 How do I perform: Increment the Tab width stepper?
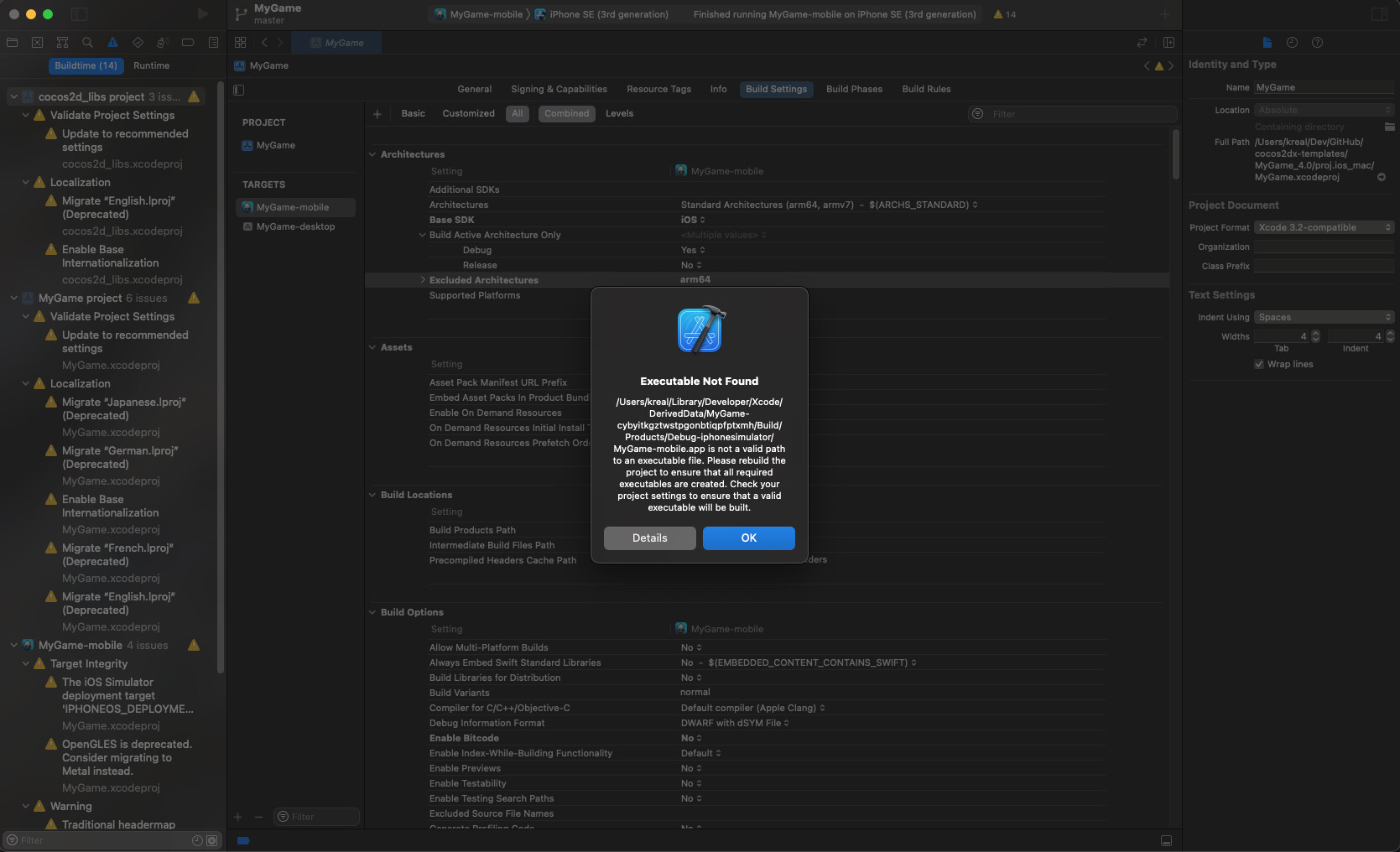(x=1315, y=333)
